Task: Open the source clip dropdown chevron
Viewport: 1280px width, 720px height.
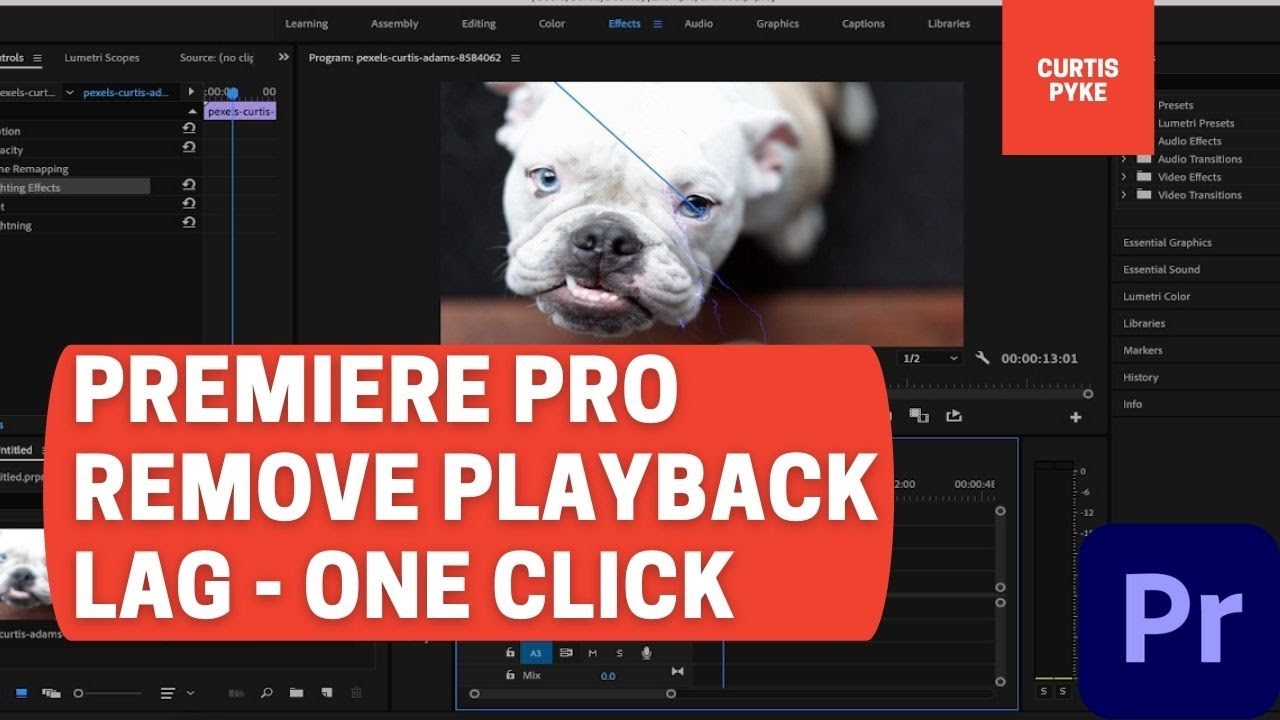Action: pyautogui.click(x=69, y=92)
